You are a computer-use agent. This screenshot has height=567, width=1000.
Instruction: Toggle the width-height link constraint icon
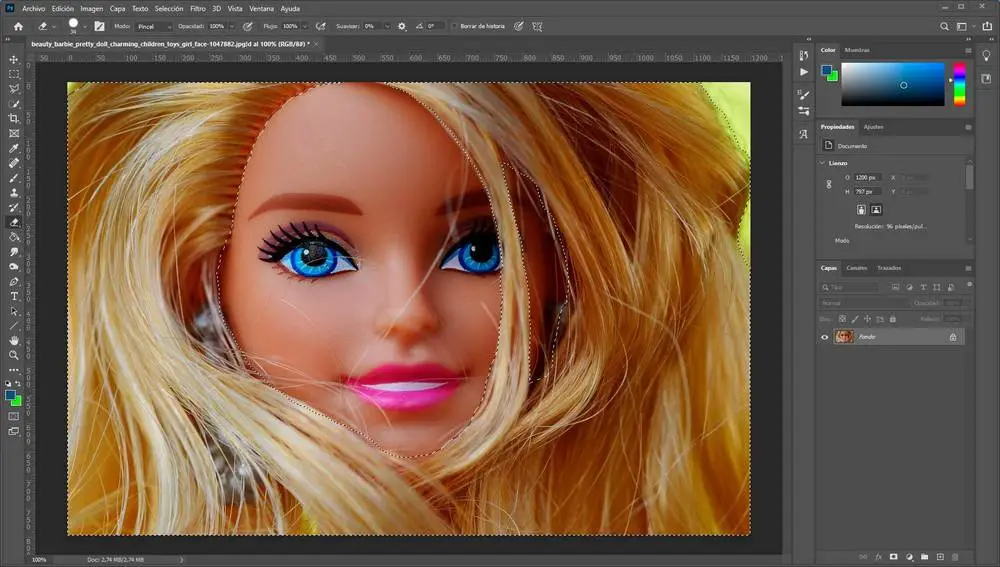(x=828, y=184)
